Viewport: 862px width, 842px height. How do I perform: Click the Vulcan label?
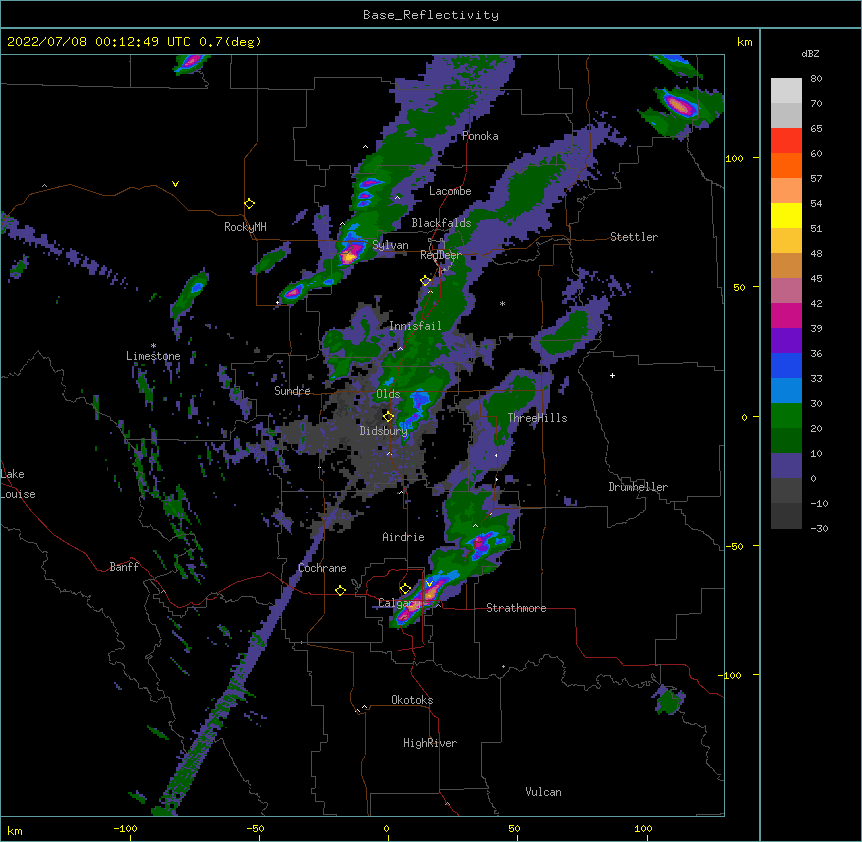point(543,792)
